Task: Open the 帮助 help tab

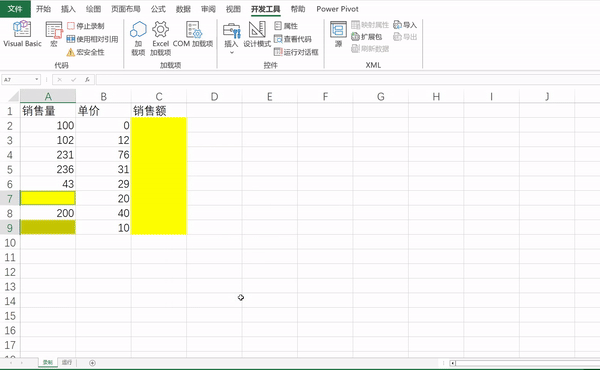Action: pyautogui.click(x=298, y=9)
